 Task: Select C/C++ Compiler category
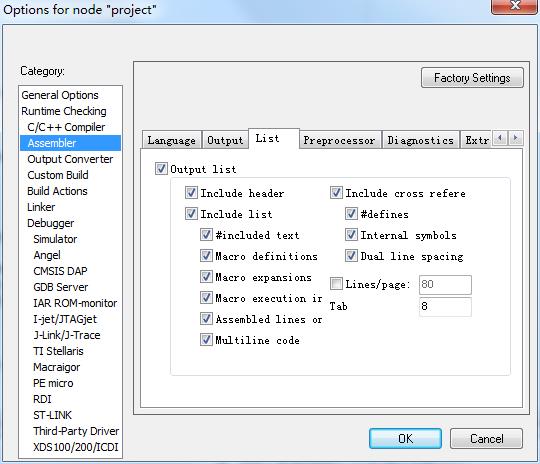(66, 127)
